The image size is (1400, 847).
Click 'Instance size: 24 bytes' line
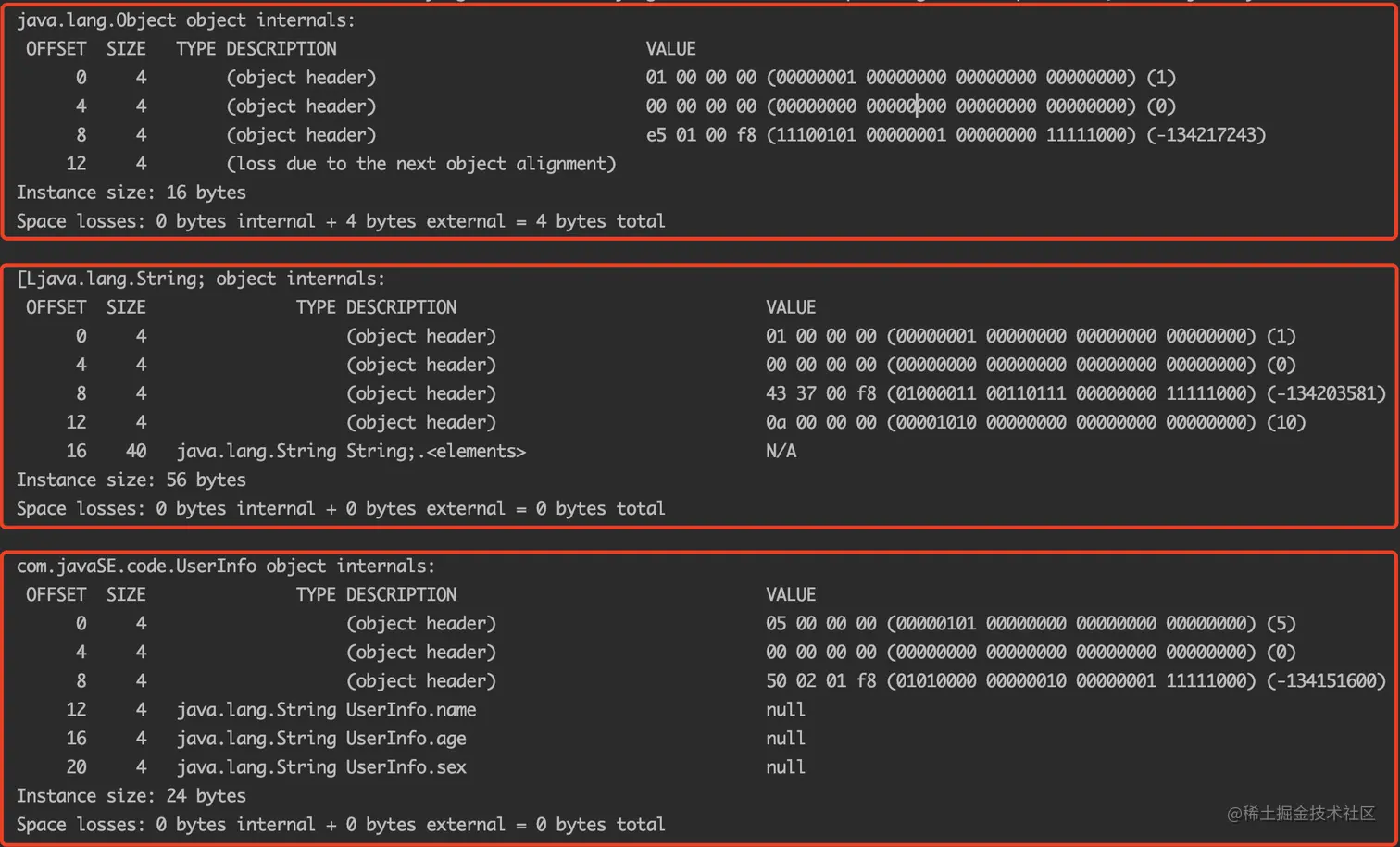pyautogui.click(x=131, y=795)
